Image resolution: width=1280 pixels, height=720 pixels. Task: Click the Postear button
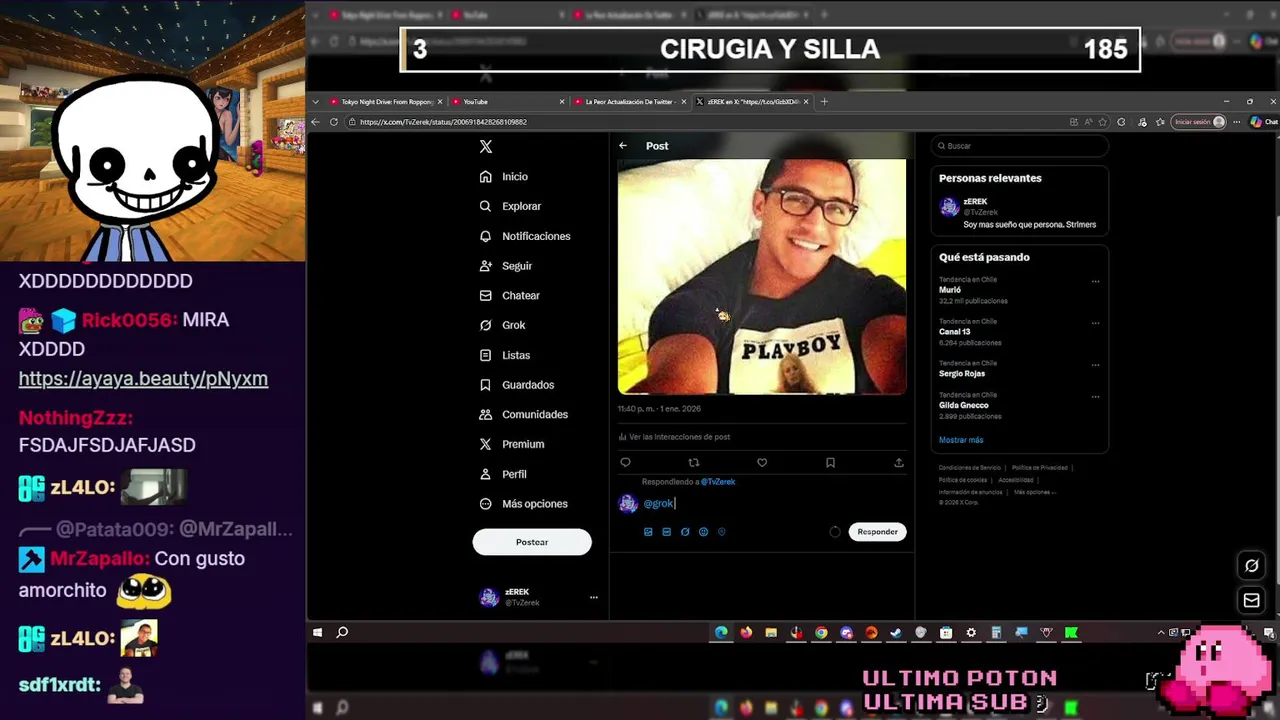point(532,542)
